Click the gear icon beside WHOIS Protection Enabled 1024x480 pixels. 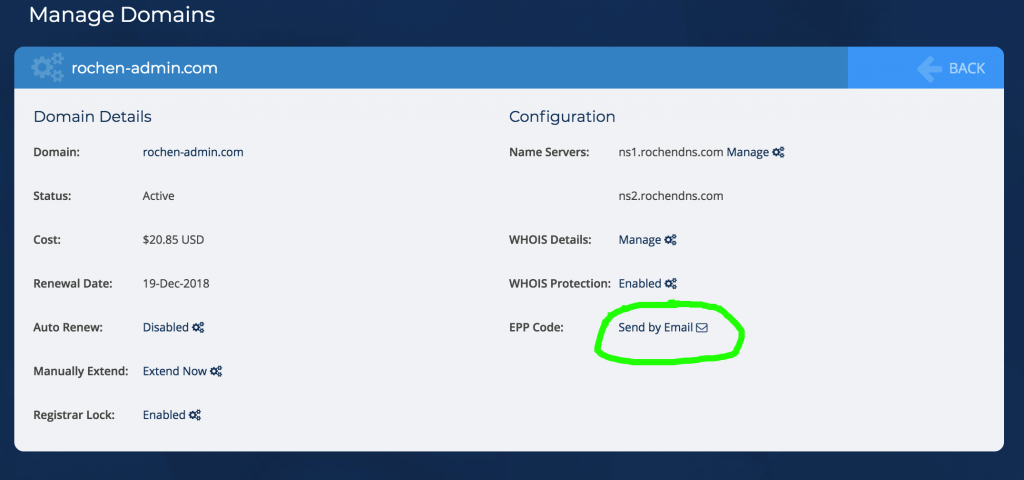[671, 283]
